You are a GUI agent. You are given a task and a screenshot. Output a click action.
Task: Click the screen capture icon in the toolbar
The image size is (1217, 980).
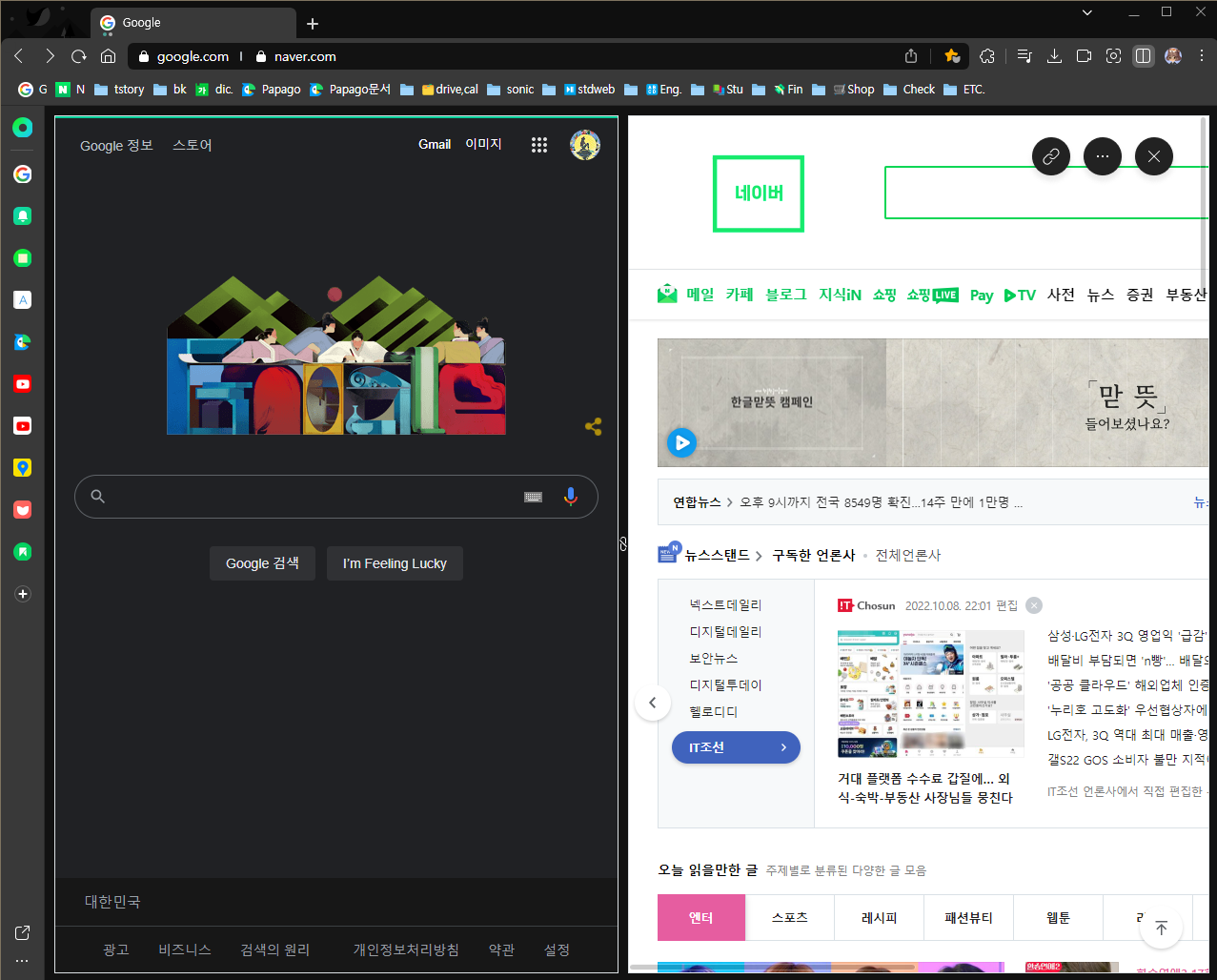1113,56
